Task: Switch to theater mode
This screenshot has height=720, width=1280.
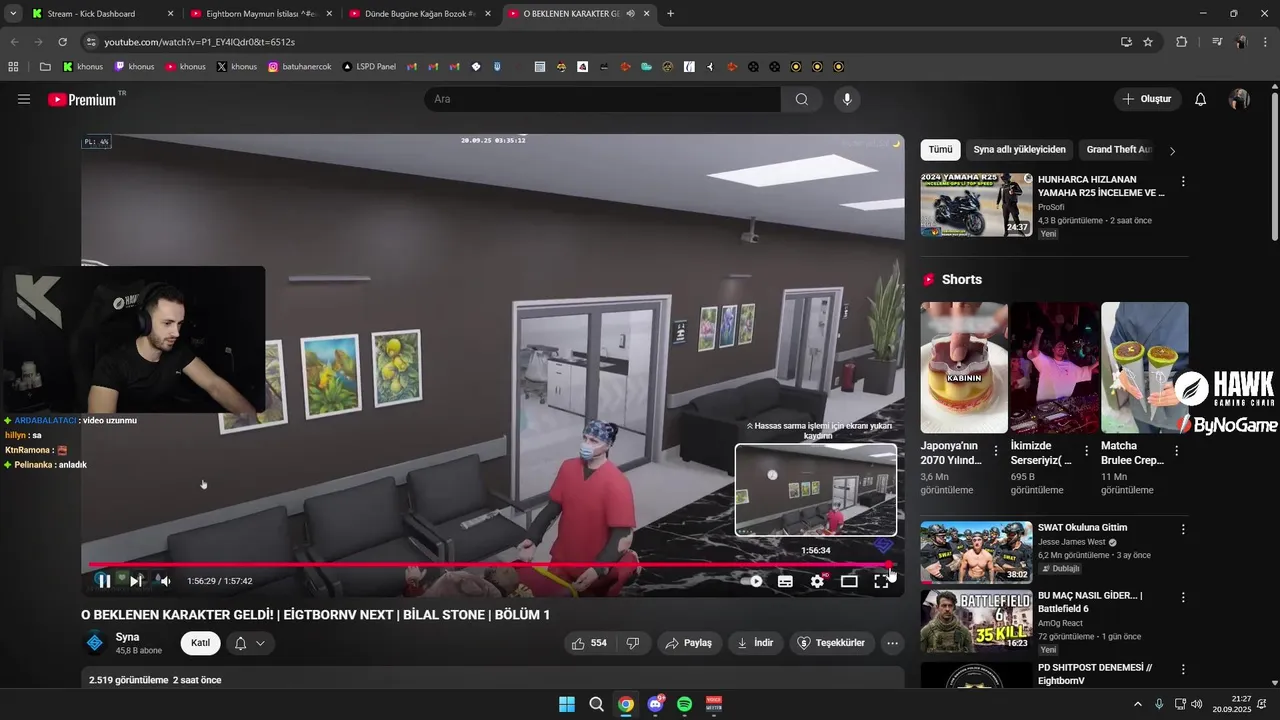Action: pos(849,581)
